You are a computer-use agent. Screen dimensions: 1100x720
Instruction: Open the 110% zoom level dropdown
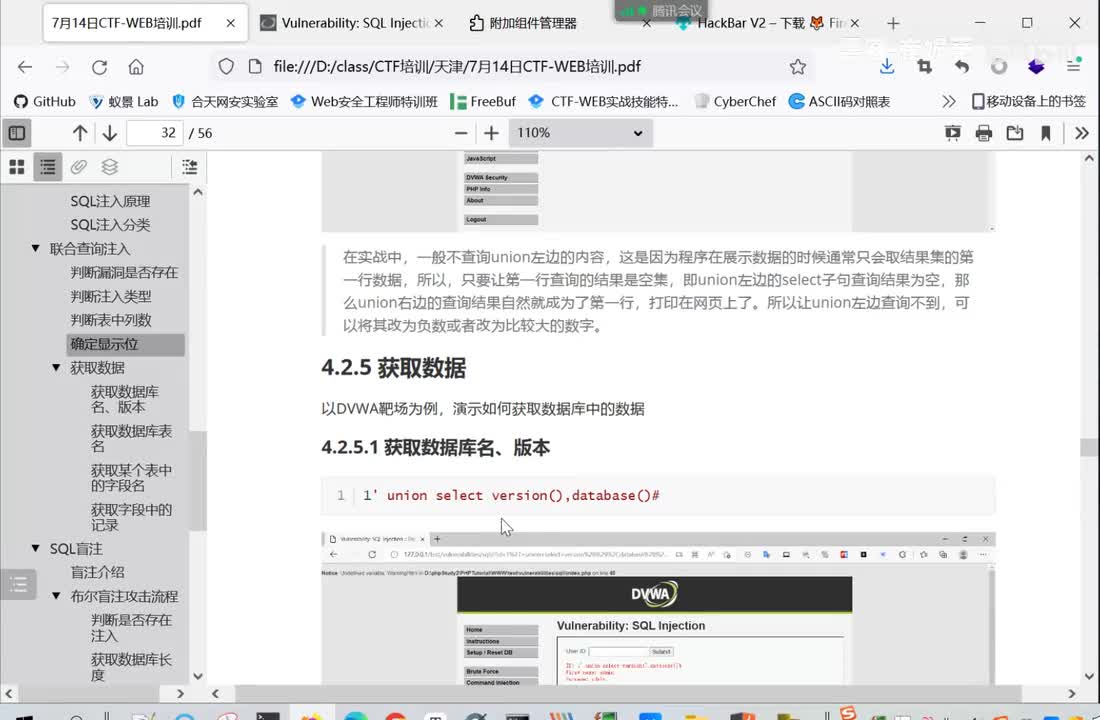[x=580, y=133]
